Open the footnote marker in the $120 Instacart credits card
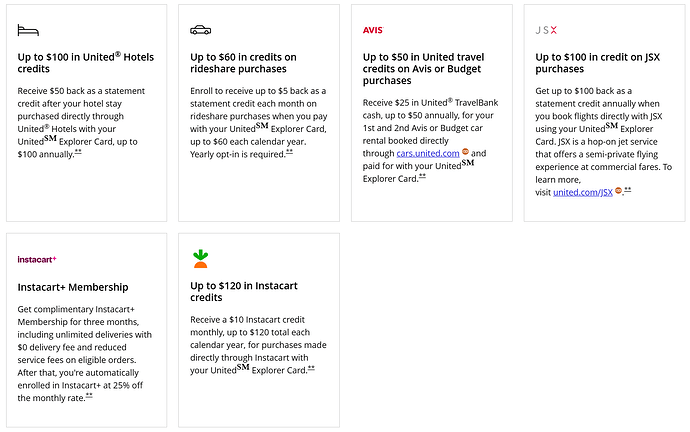The image size is (690, 432). point(311,368)
